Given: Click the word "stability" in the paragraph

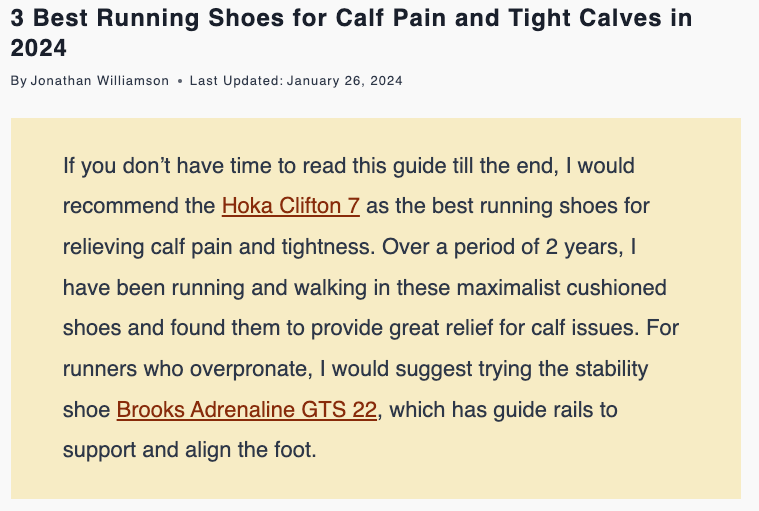Looking at the screenshot, I should [601, 368].
